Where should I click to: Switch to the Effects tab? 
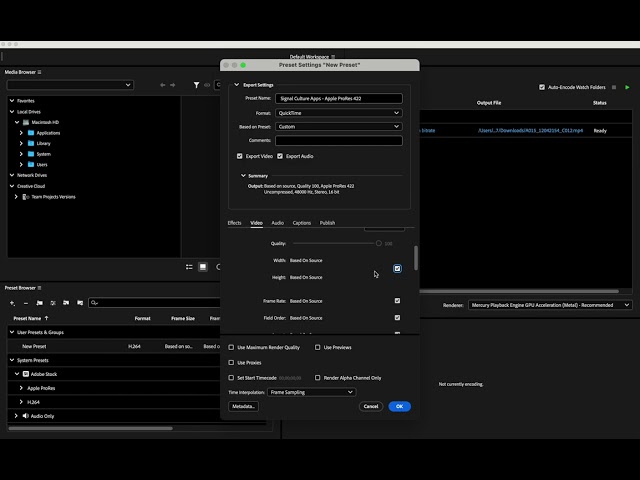click(234, 223)
